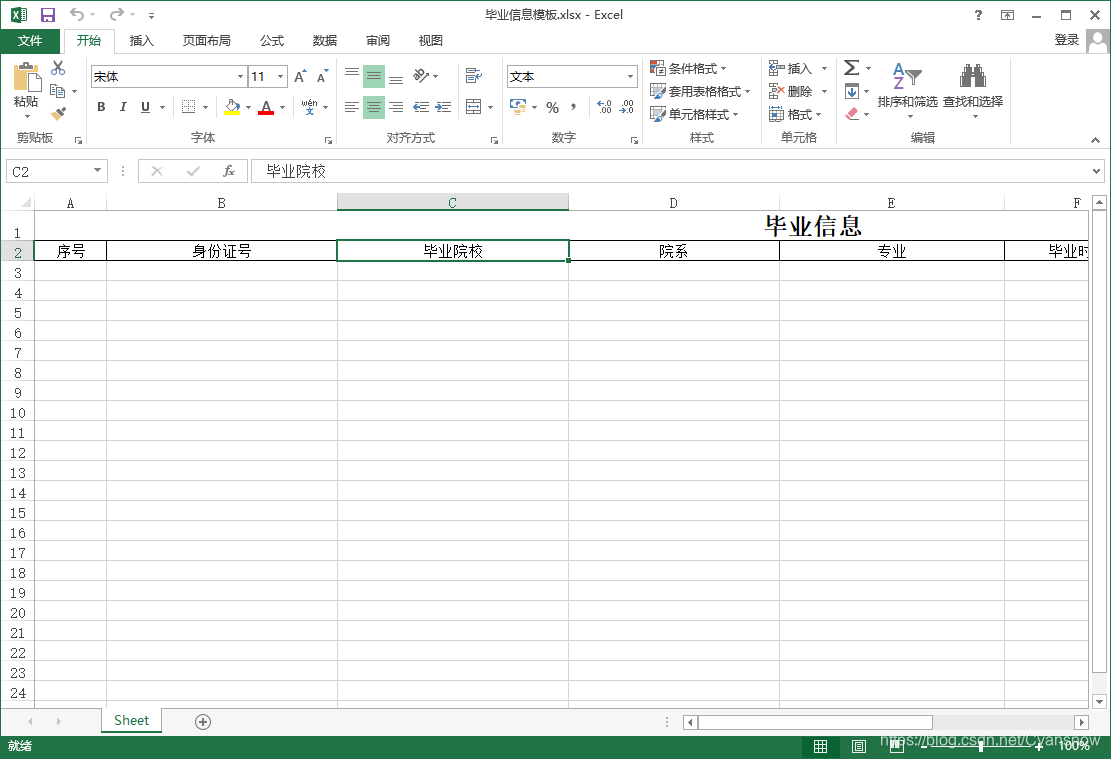Image resolution: width=1111 pixels, height=759 pixels.
Task: Click the AutoSum sigma icon
Action: (x=852, y=68)
